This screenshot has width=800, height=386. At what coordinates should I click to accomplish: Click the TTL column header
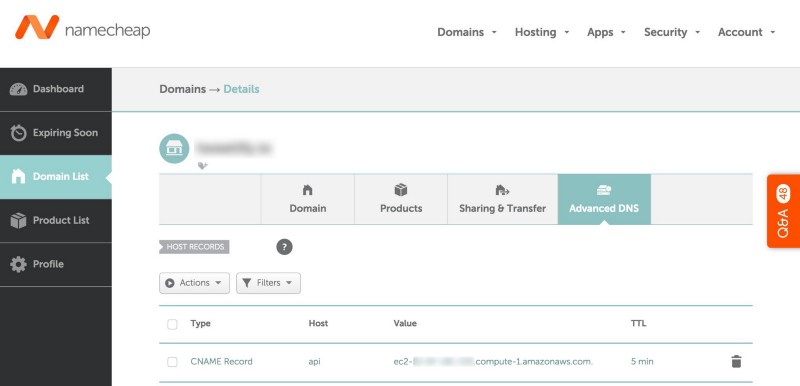coord(638,323)
